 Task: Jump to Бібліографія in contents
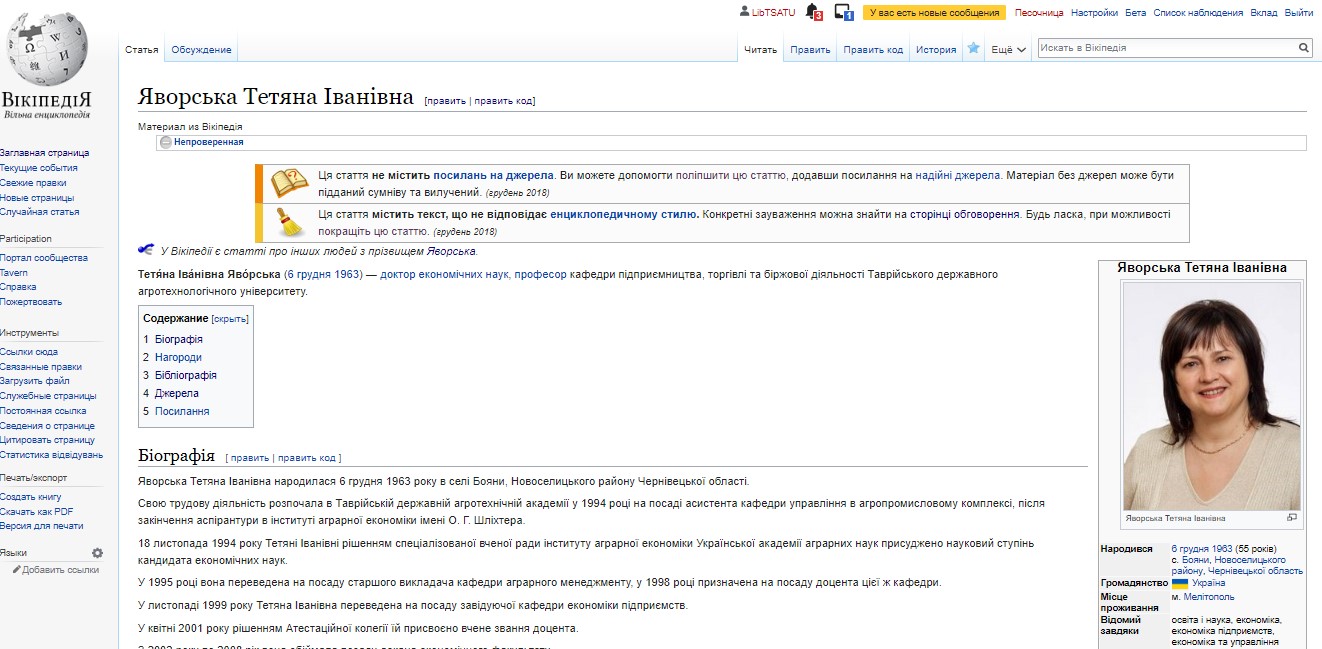point(185,375)
